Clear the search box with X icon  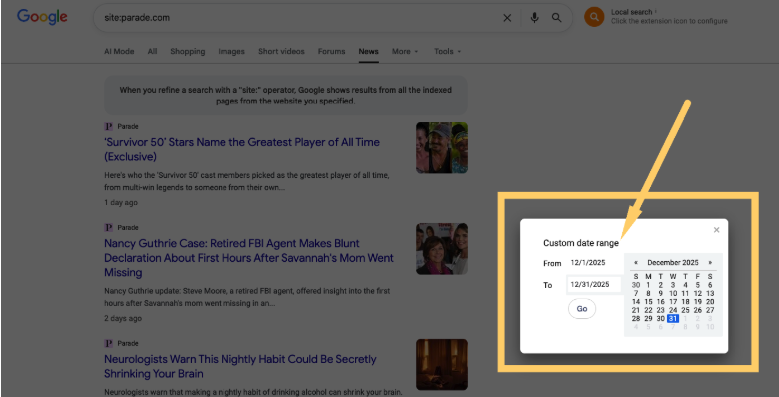click(507, 18)
